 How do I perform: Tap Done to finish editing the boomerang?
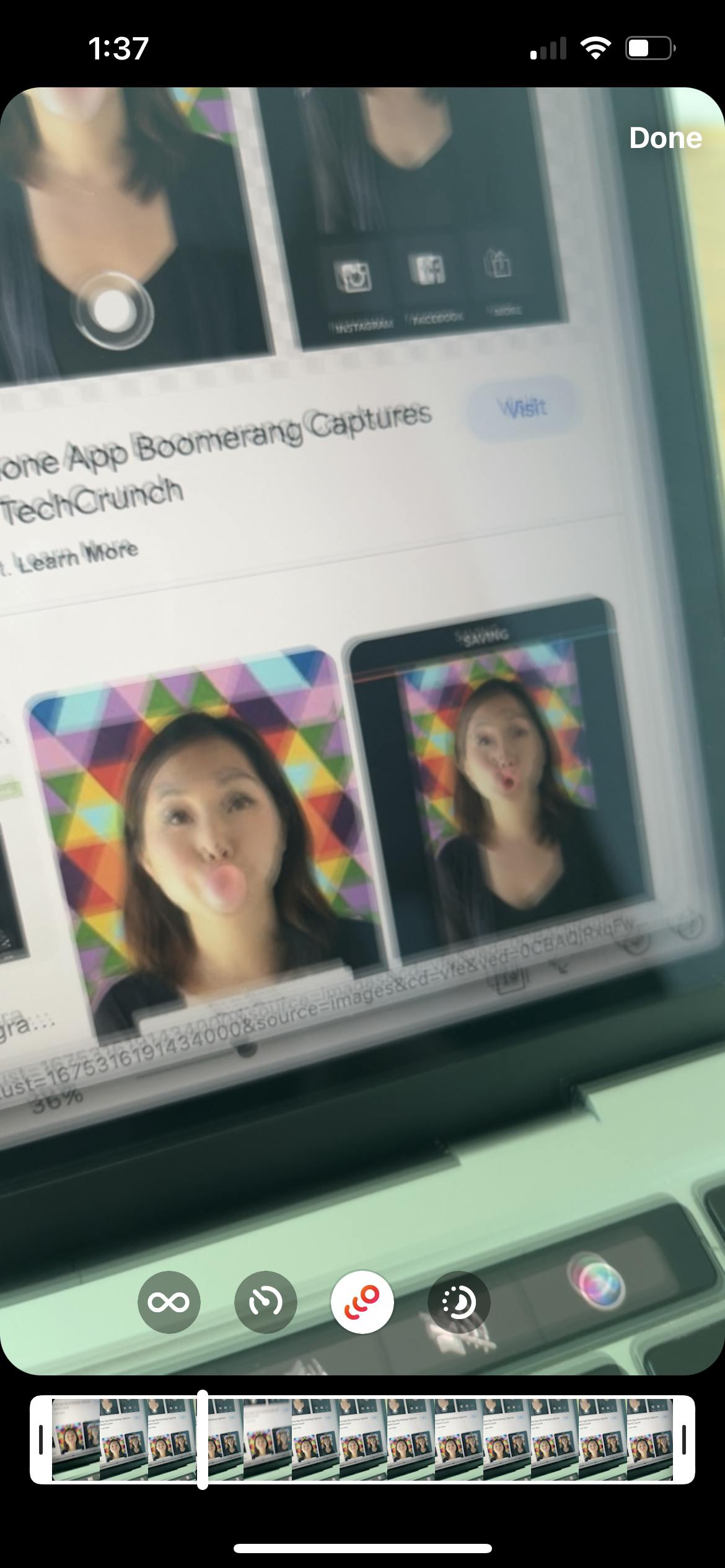point(665,138)
